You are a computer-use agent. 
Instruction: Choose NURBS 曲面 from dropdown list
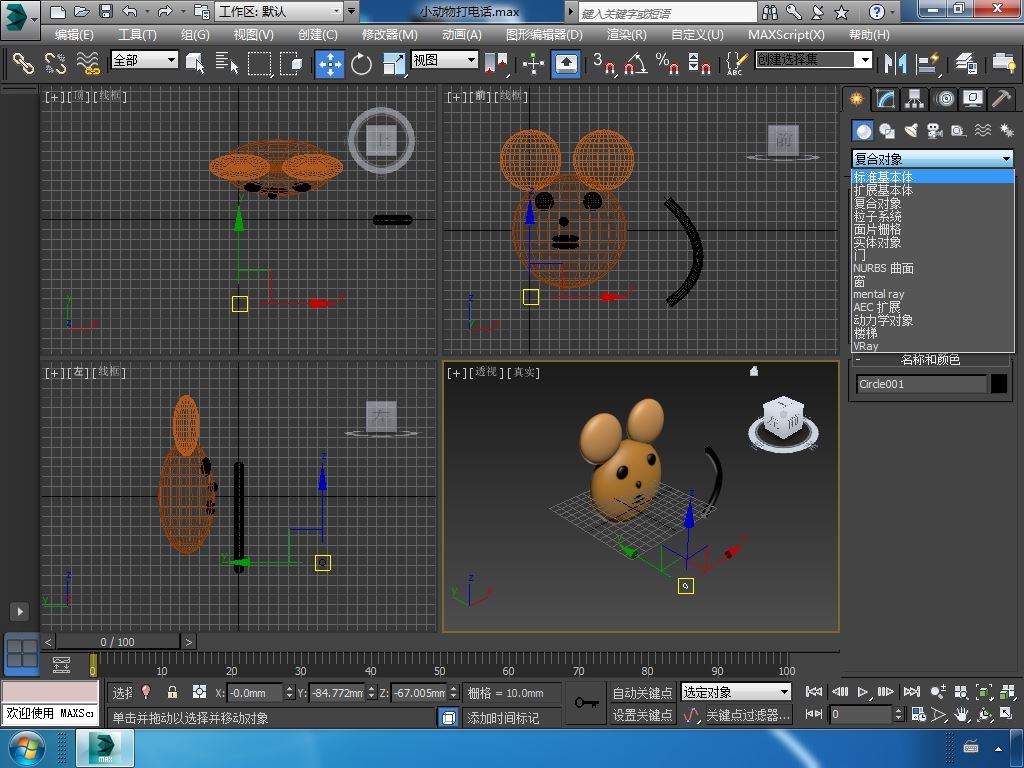(x=933, y=268)
